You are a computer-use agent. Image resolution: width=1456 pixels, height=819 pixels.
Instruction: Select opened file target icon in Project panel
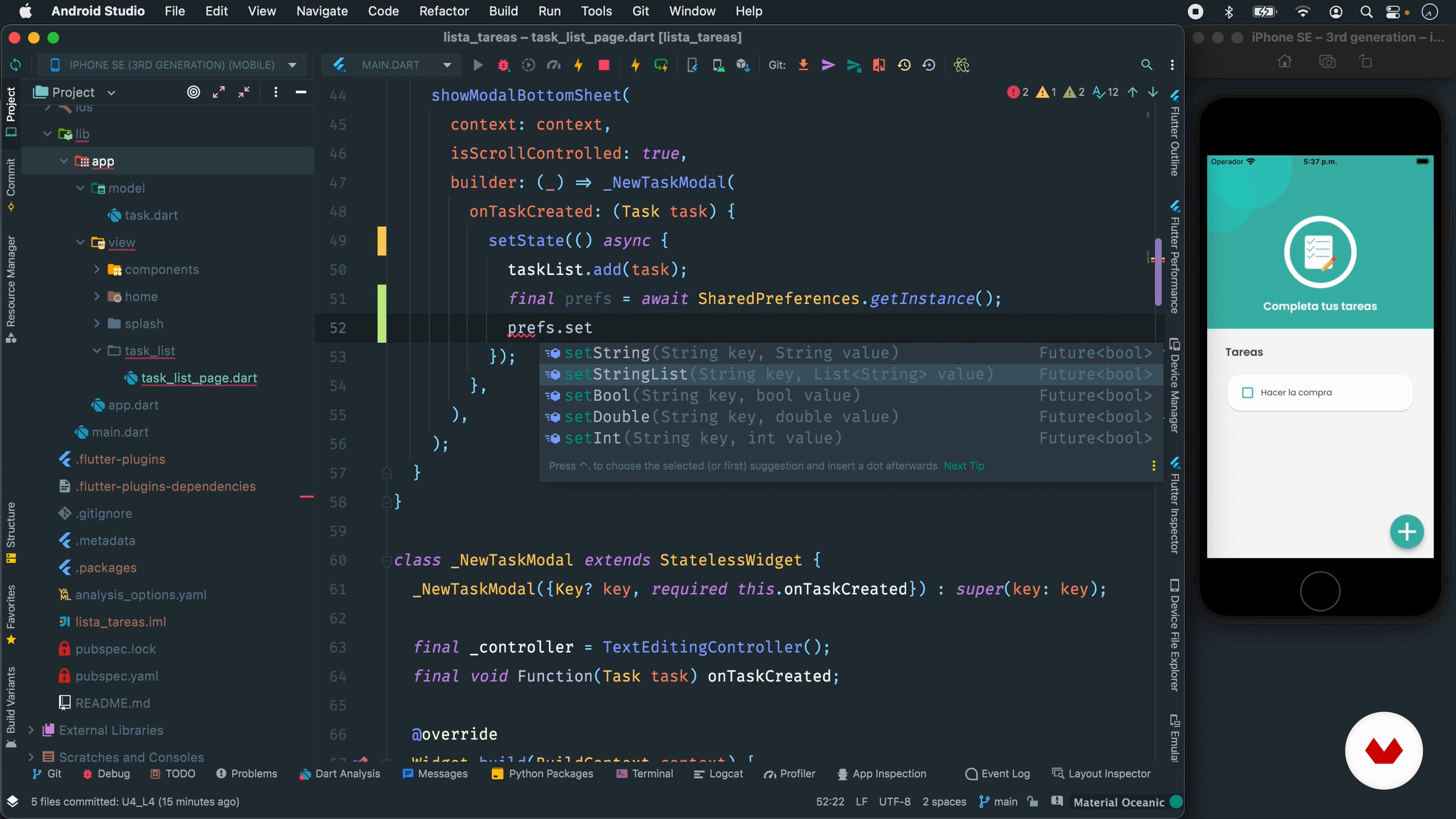(193, 92)
